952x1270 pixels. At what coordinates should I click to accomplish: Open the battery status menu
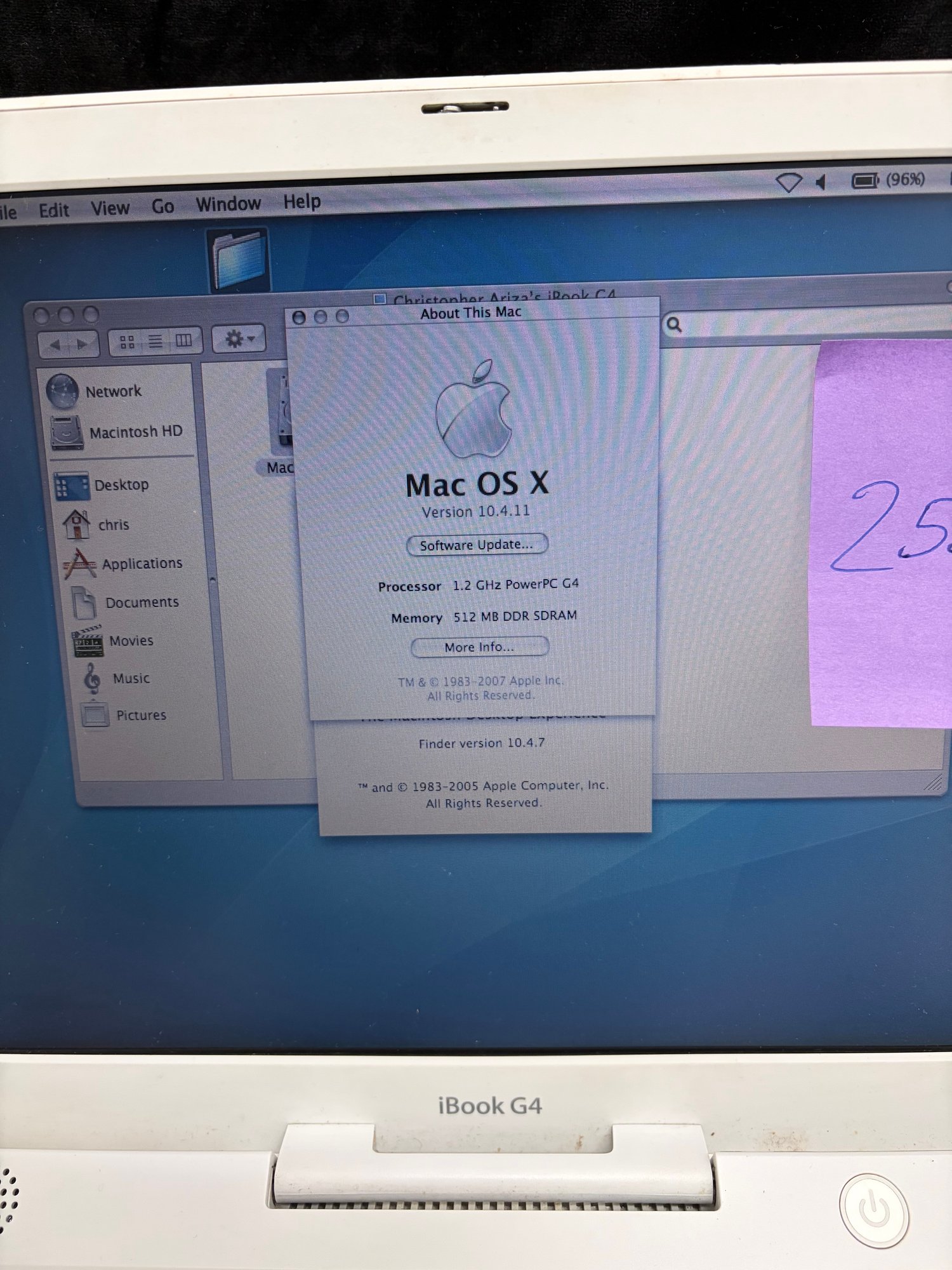[x=864, y=181]
